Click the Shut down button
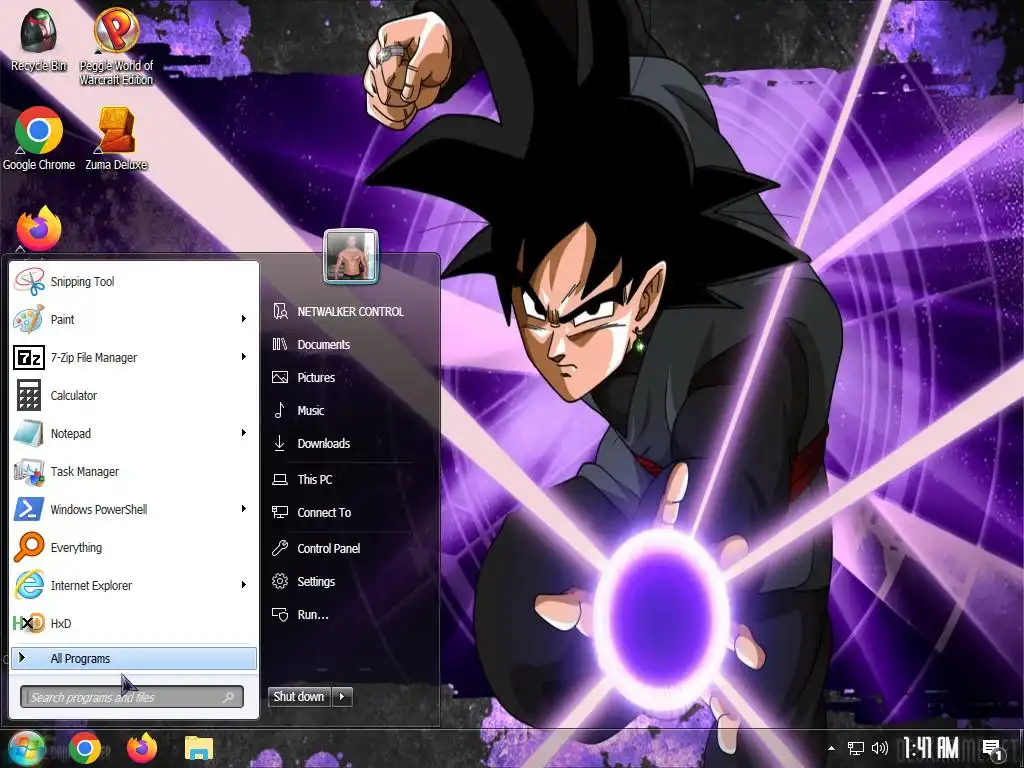Screen dimensions: 1024x768 click(300, 697)
